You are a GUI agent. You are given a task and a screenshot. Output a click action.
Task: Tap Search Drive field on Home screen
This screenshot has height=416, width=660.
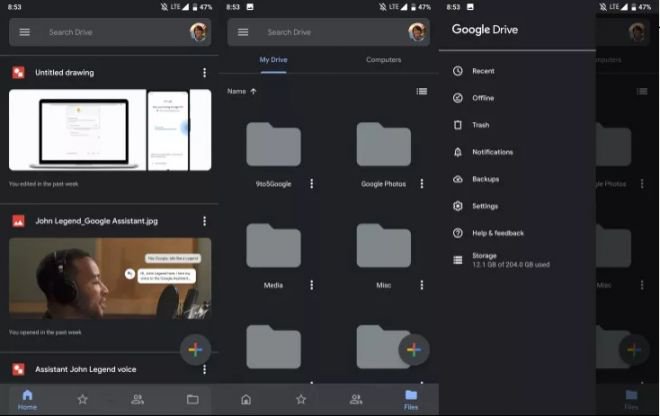(x=110, y=32)
